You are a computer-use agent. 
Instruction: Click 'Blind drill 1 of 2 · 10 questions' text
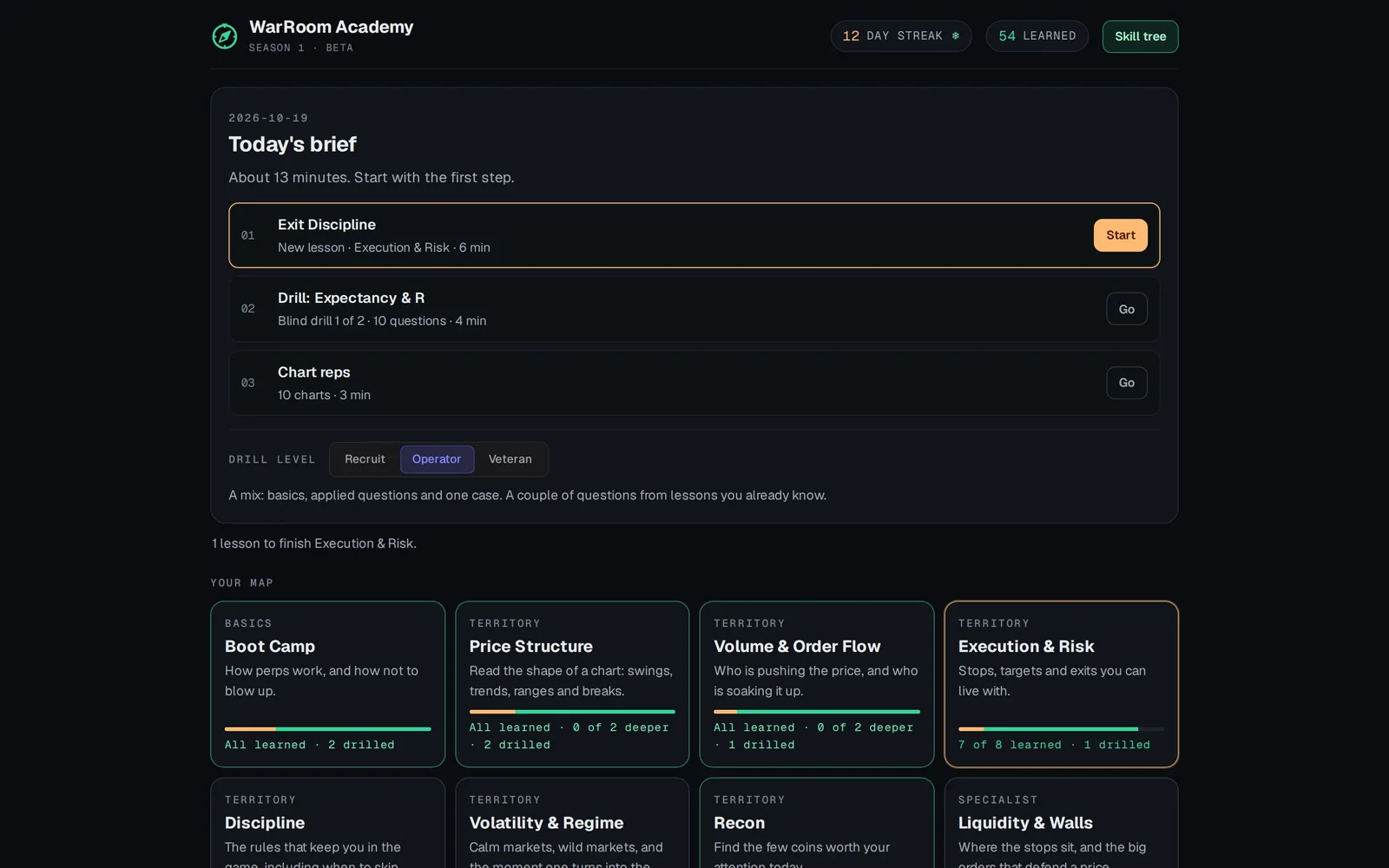(x=362, y=321)
